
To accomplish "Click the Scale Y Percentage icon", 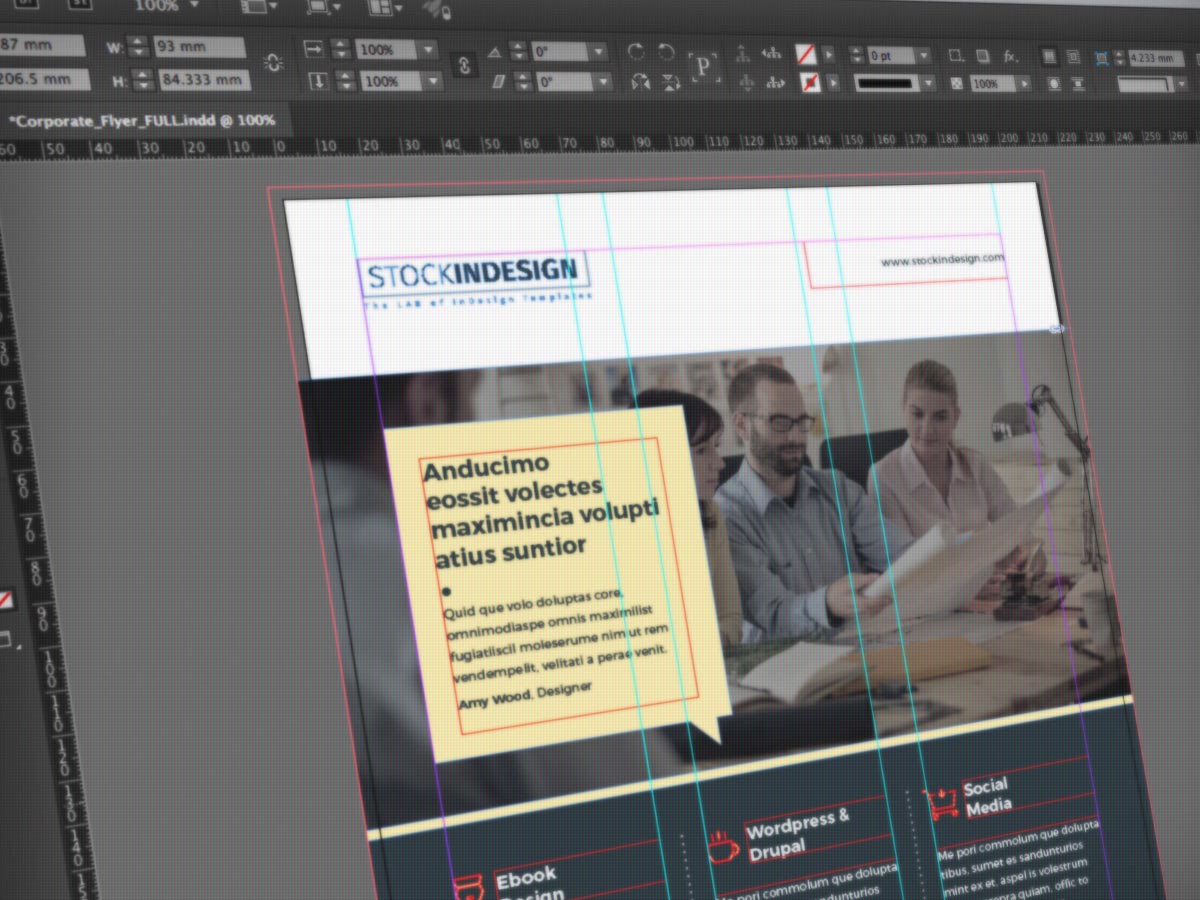I will coord(317,81).
